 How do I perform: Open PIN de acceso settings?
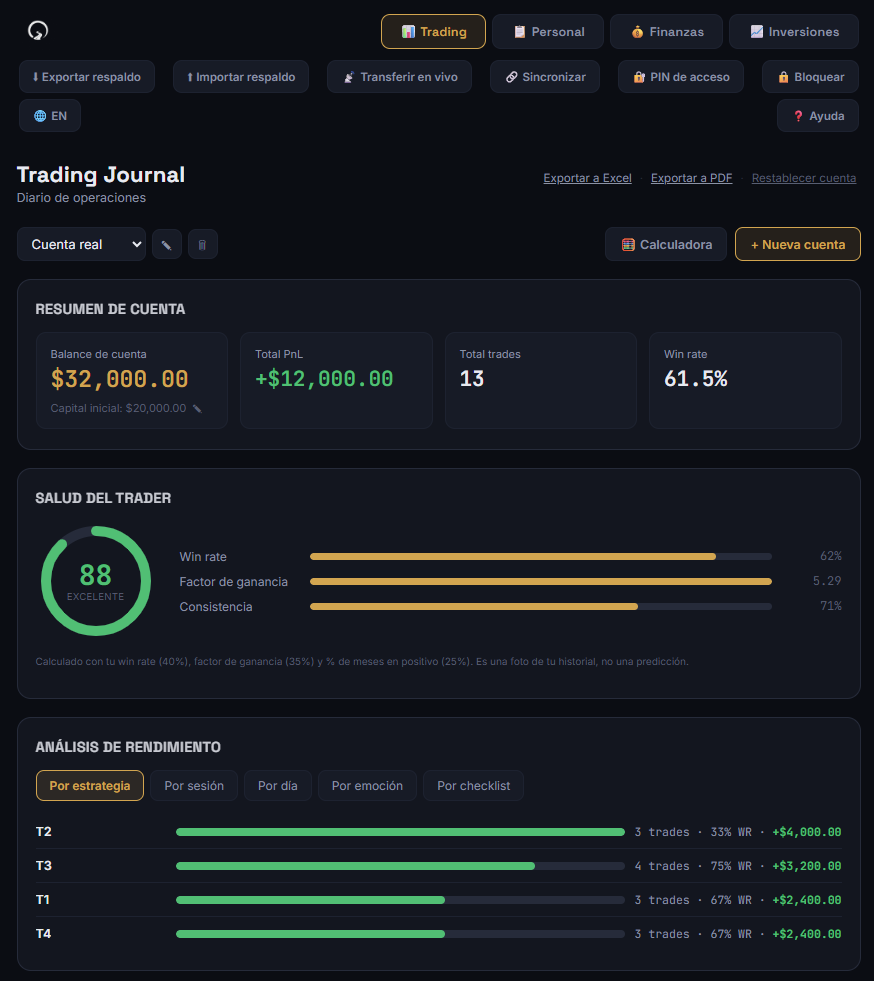click(681, 77)
